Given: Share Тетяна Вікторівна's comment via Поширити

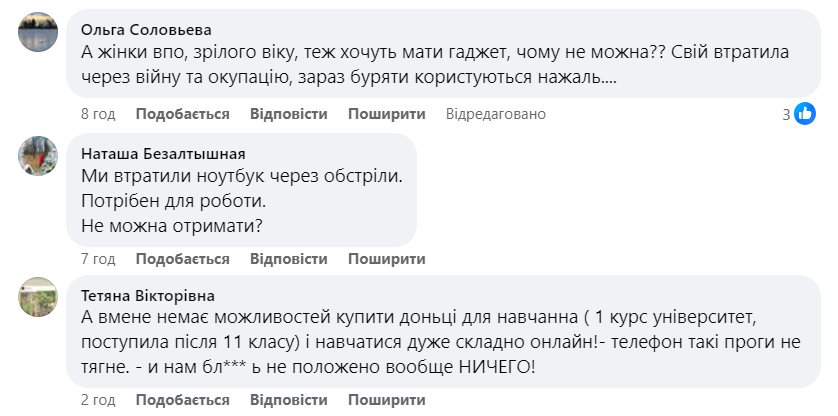Looking at the screenshot, I should point(386,400).
